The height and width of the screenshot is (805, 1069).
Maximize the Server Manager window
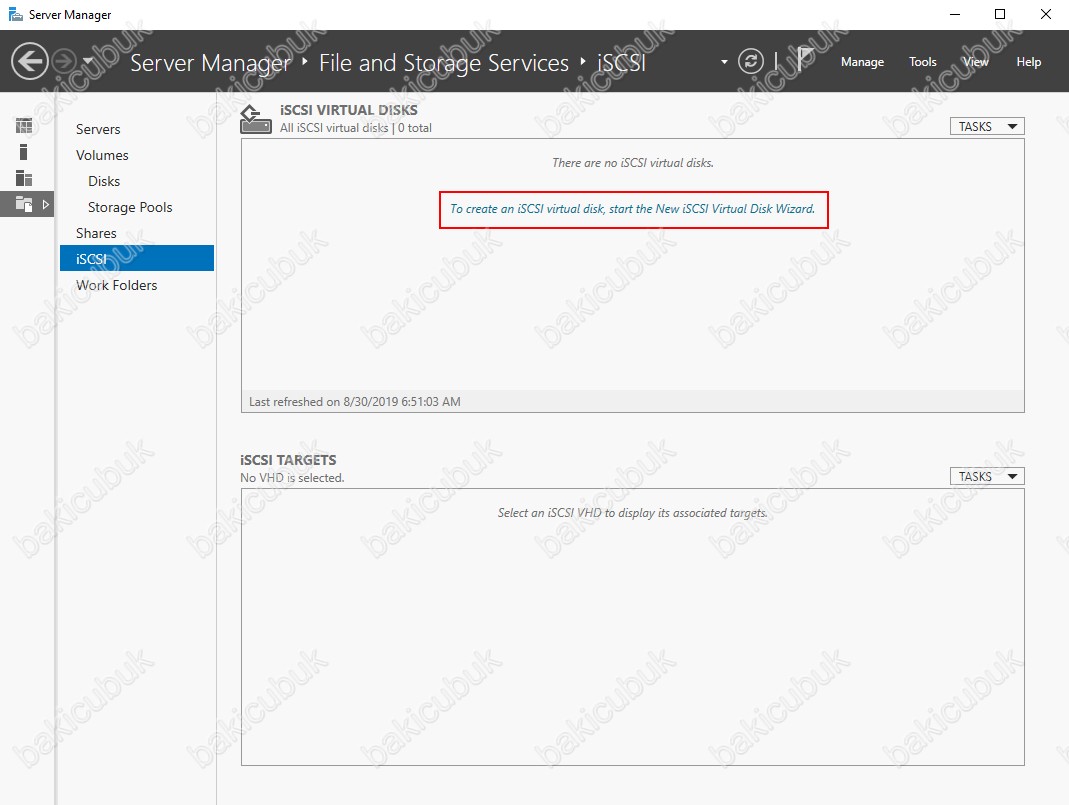(1000, 14)
